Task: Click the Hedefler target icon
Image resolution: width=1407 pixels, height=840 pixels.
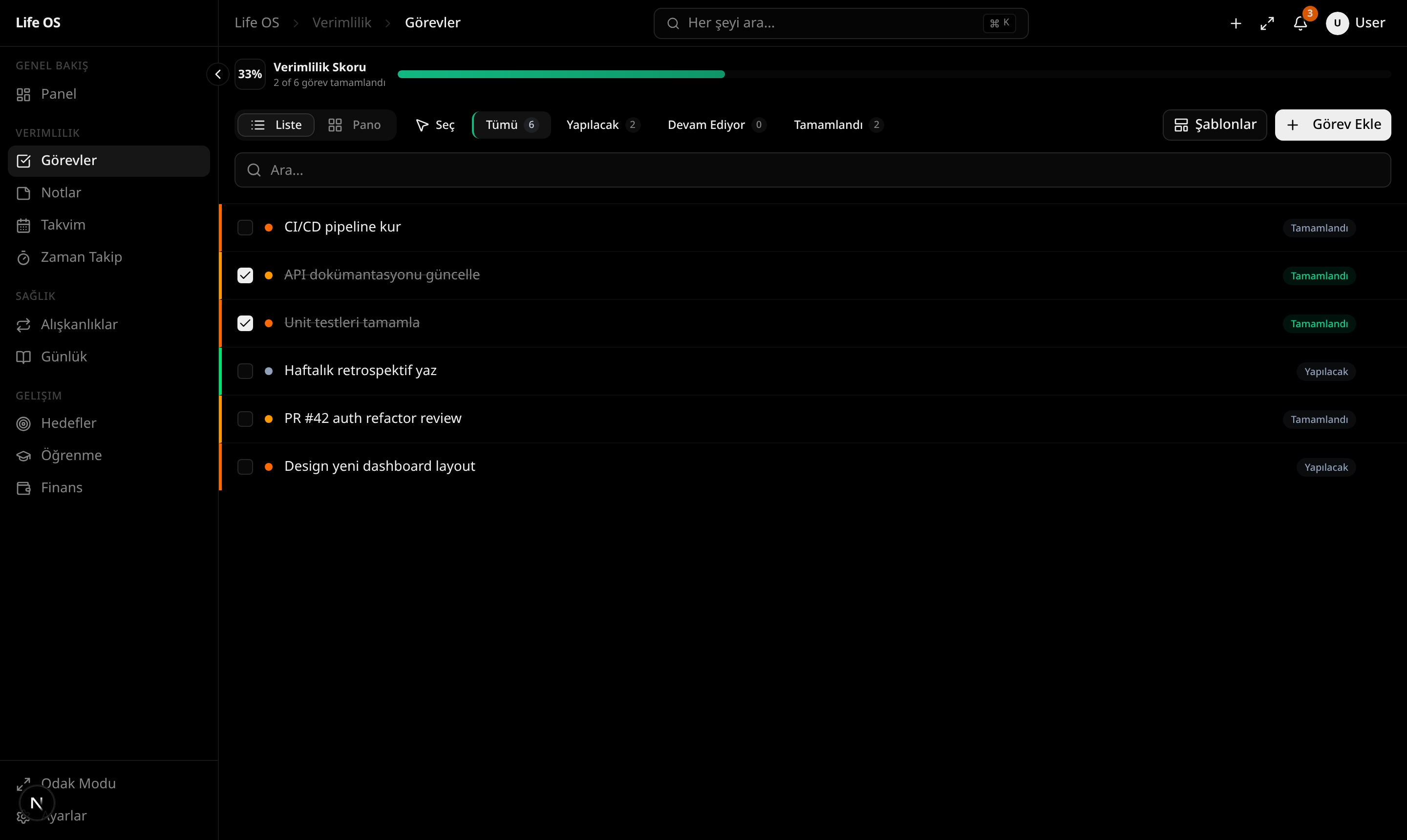Action: tap(23, 423)
